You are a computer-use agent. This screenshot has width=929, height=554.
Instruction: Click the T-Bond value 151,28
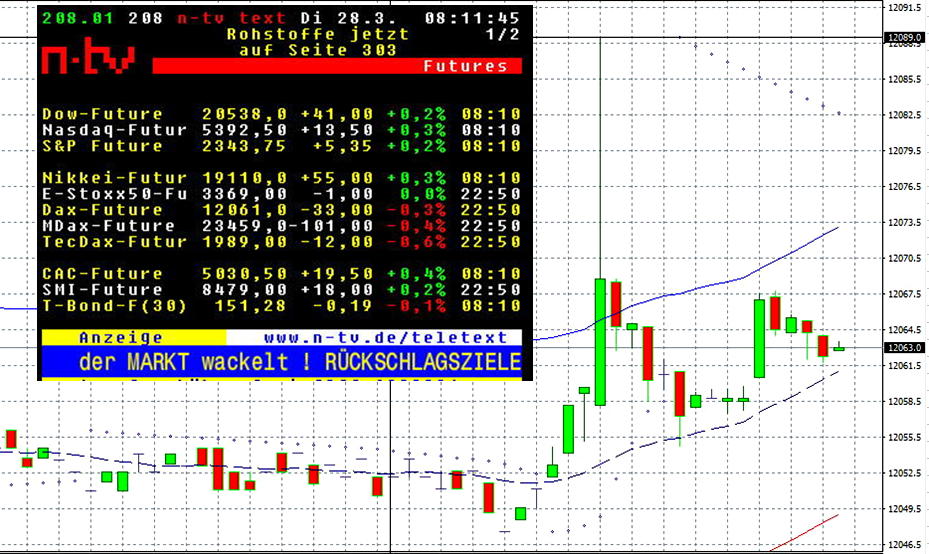point(251,306)
